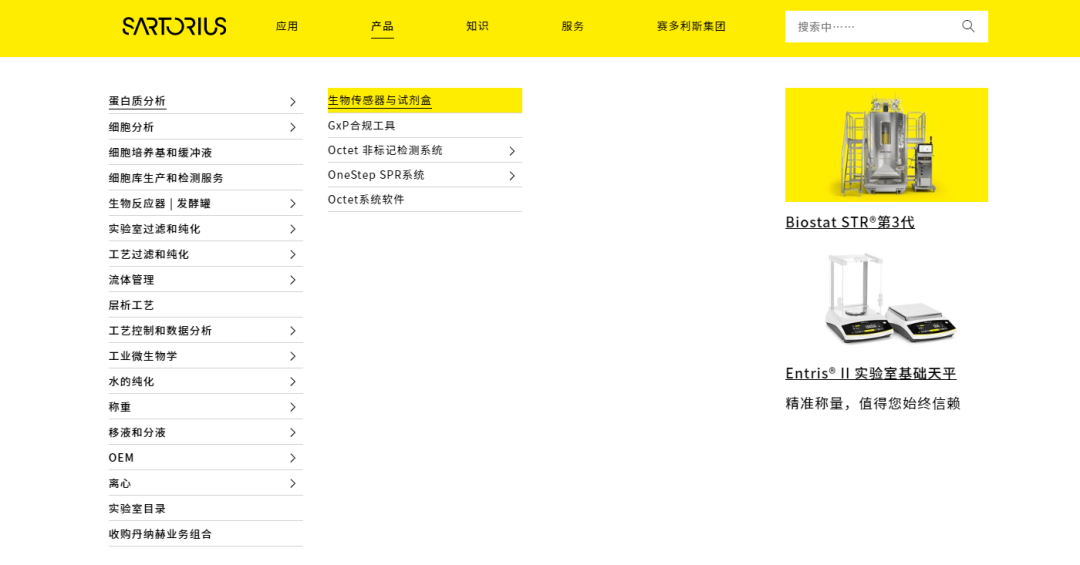Open the 赛多利斯集团 menu
This screenshot has width=1080, height=565.
pos(691,26)
